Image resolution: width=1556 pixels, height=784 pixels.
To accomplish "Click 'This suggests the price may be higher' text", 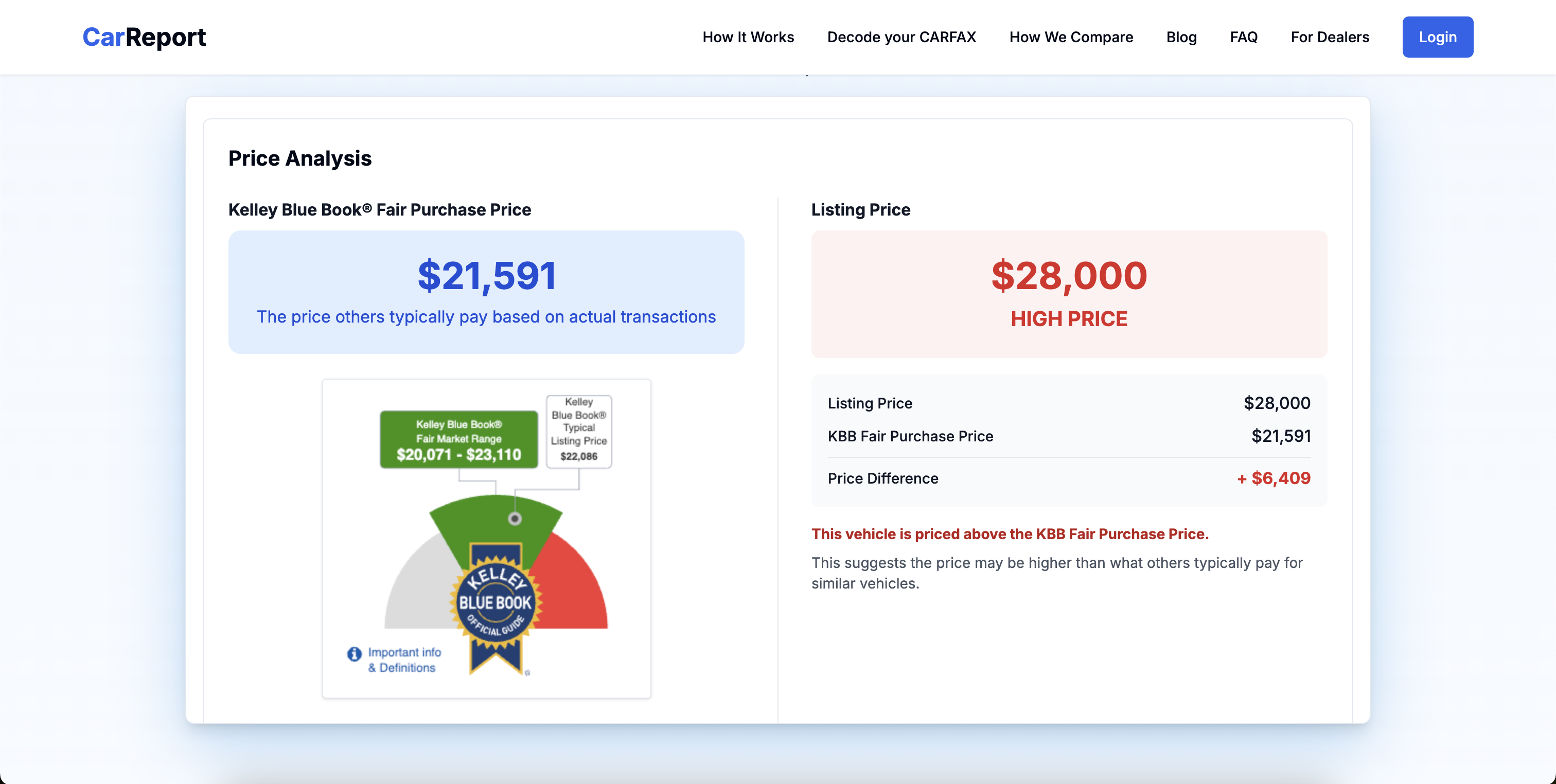I will click(1056, 573).
